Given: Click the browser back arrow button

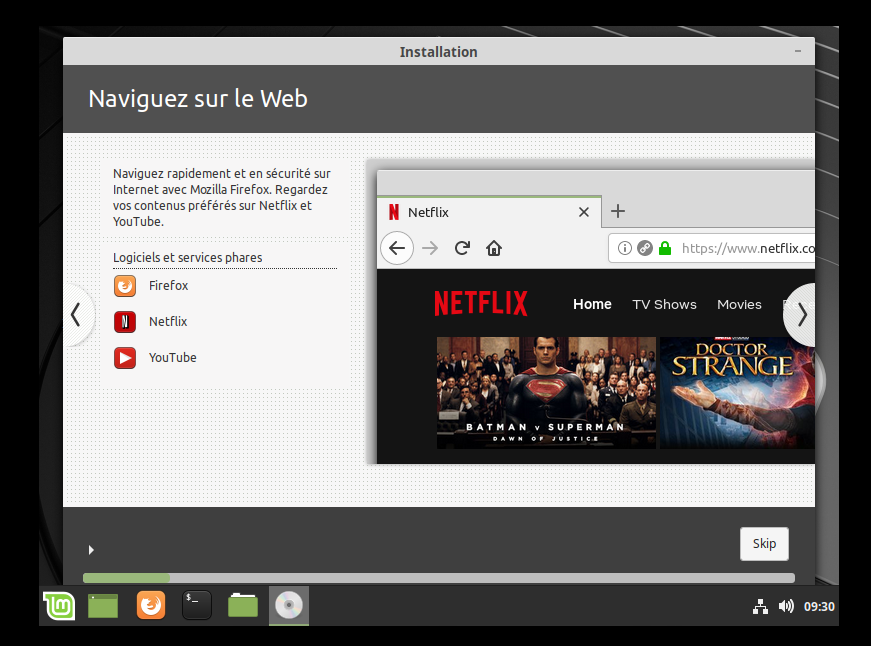Looking at the screenshot, I should point(397,248).
